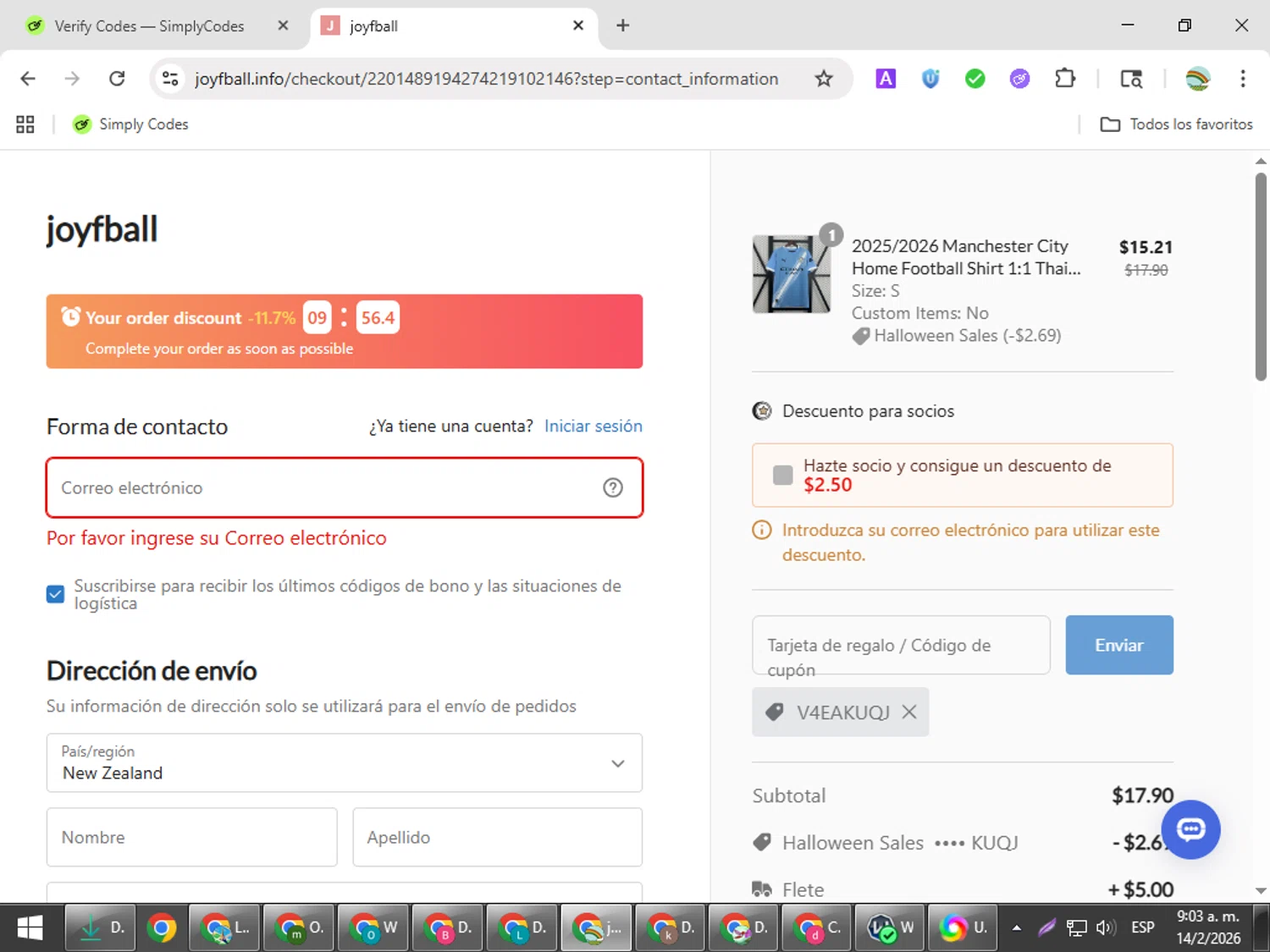
Task: Focus the 'Nombre' input field
Action: click(192, 837)
